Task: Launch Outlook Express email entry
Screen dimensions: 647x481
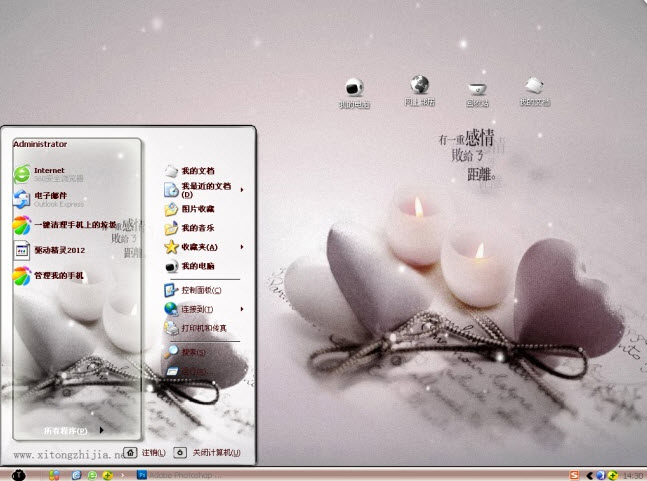Action: [x=49, y=199]
